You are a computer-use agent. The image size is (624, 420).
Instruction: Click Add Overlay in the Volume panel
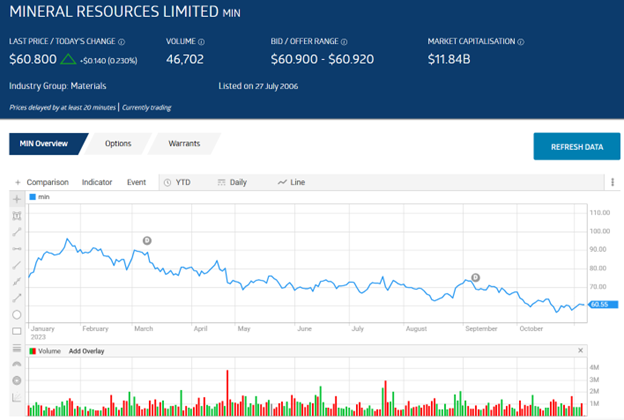[86, 351]
